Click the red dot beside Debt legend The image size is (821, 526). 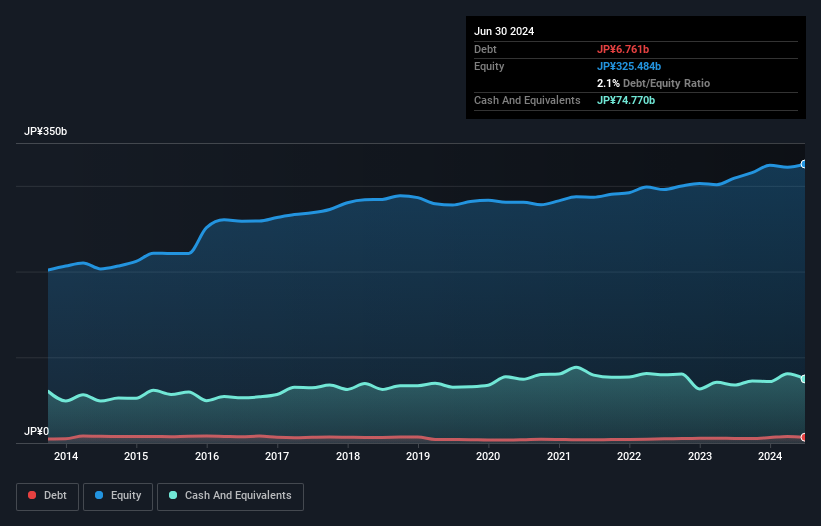pos(32,495)
